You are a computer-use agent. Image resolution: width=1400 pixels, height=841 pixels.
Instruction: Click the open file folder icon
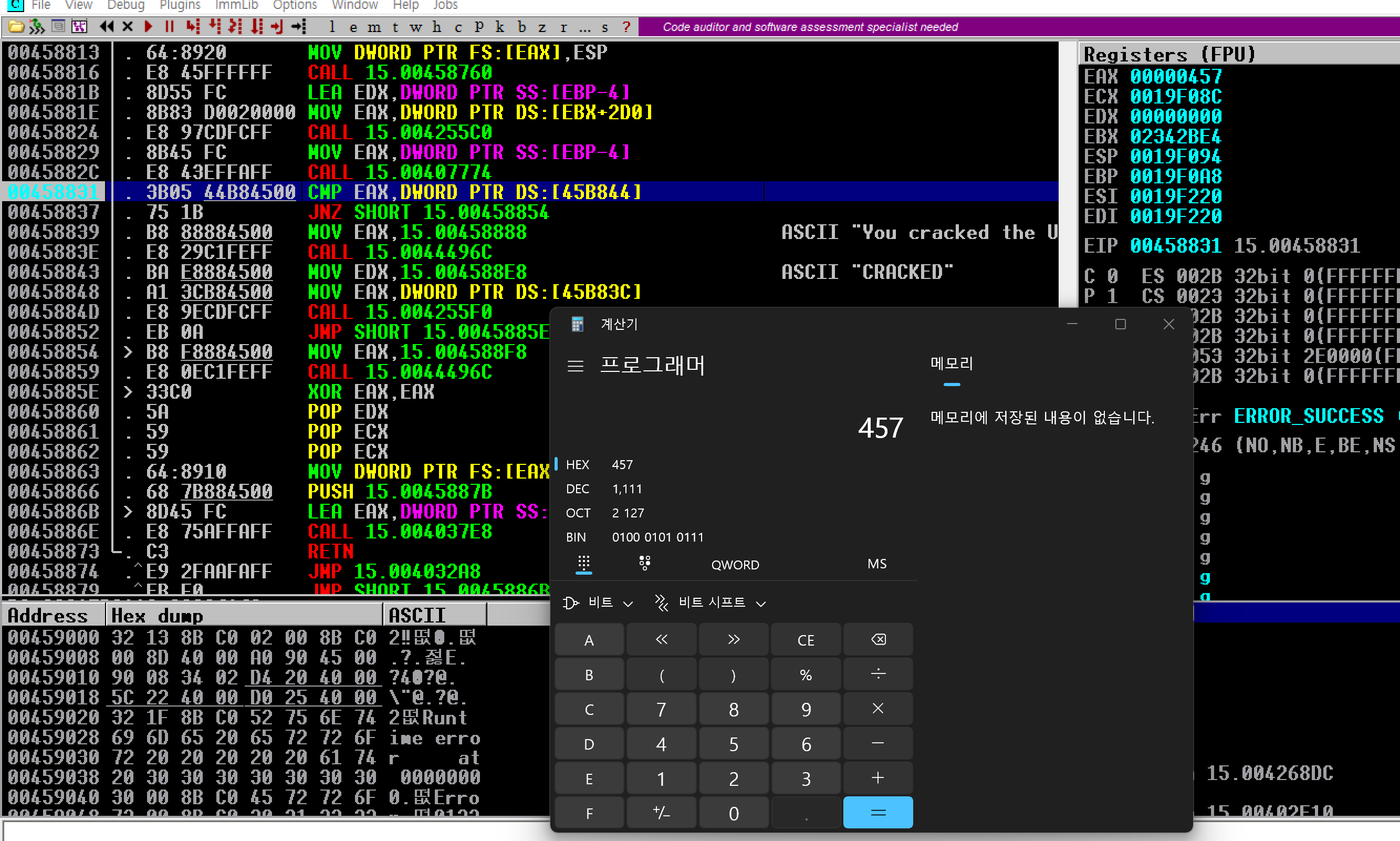(16, 27)
